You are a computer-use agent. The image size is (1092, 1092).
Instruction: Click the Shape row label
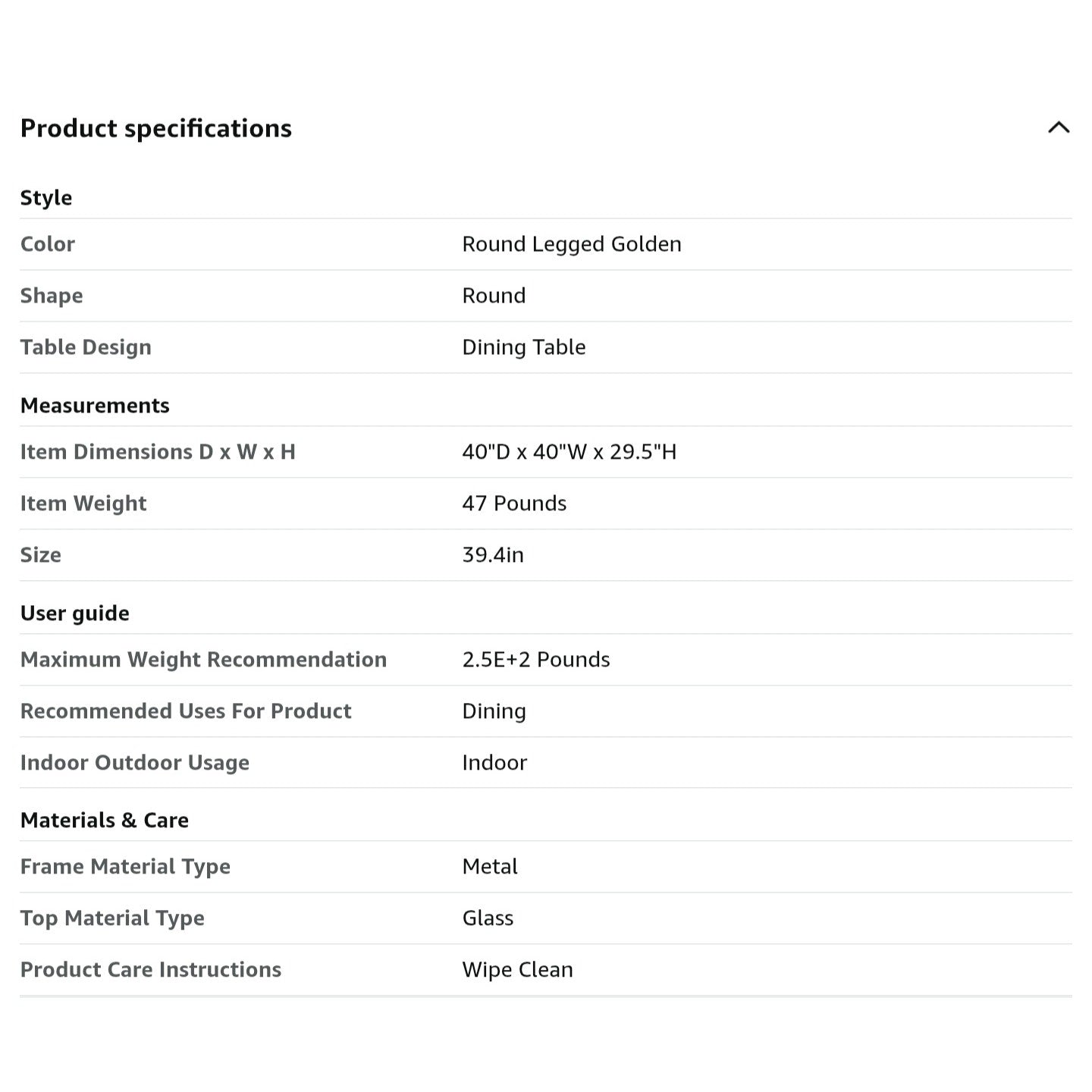[52, 296]
